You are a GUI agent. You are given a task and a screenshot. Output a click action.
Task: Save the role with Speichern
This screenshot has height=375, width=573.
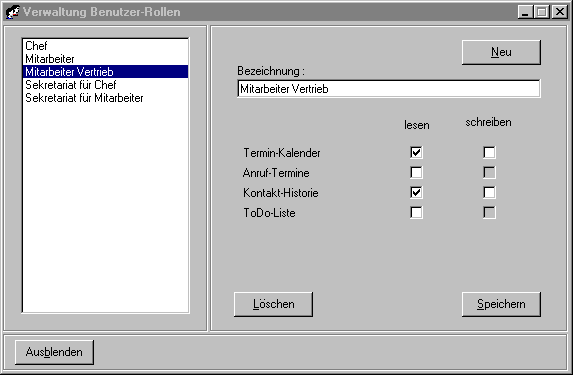tap(501, 304)
